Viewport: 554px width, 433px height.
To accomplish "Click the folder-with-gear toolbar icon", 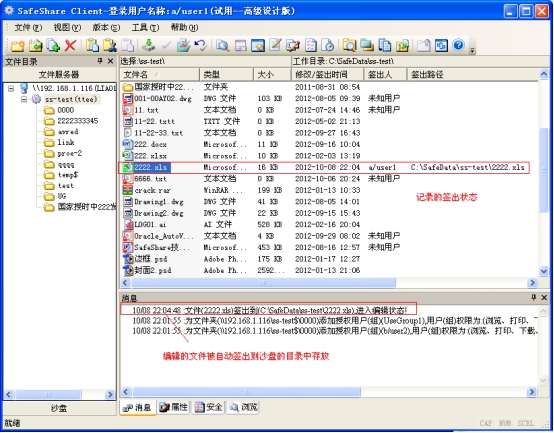I will coord(293,46).
